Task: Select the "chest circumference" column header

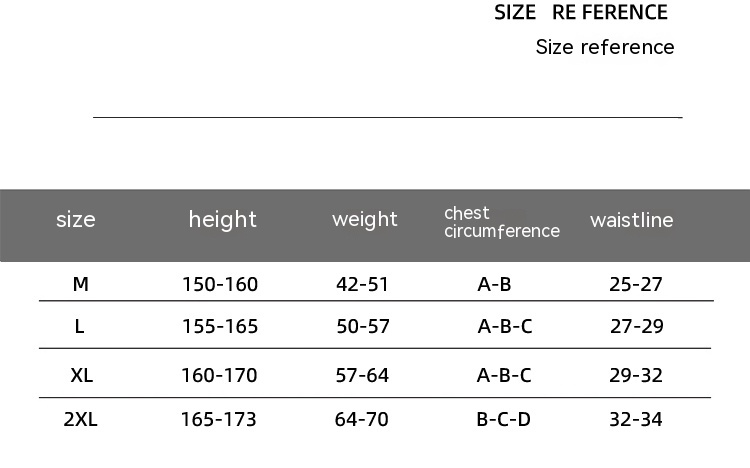Action: [501, 222]
